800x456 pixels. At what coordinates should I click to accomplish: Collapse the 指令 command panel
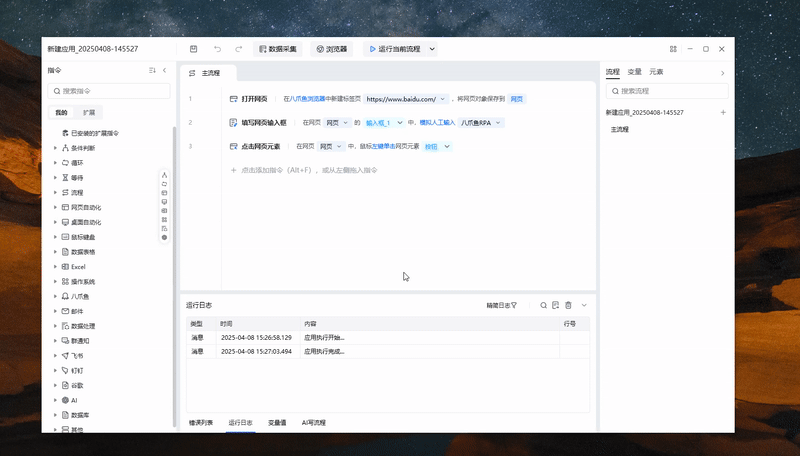(x=164, y=70)
